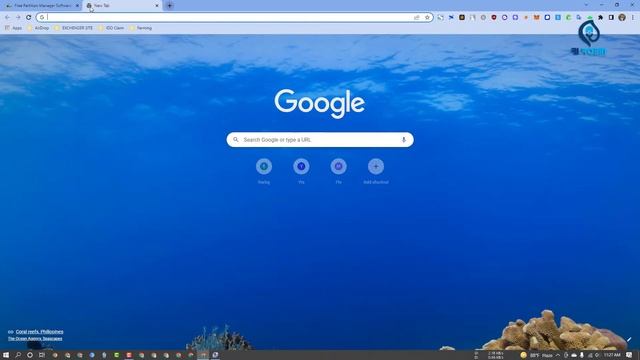Open the tab search chevron in title bar
This screenshot has height=360, width=640.
[x=586, y=5]
